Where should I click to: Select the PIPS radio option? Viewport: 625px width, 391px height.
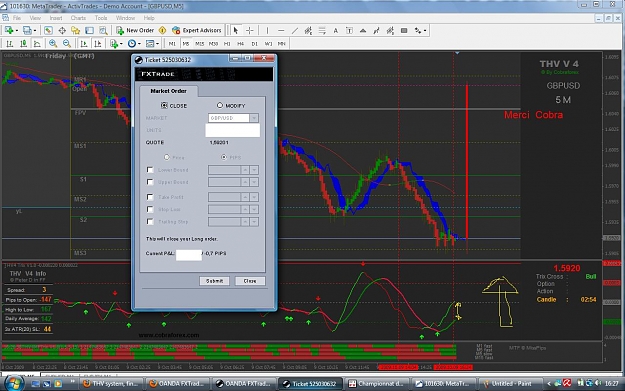pyautogui.click(x=224, y=157)
